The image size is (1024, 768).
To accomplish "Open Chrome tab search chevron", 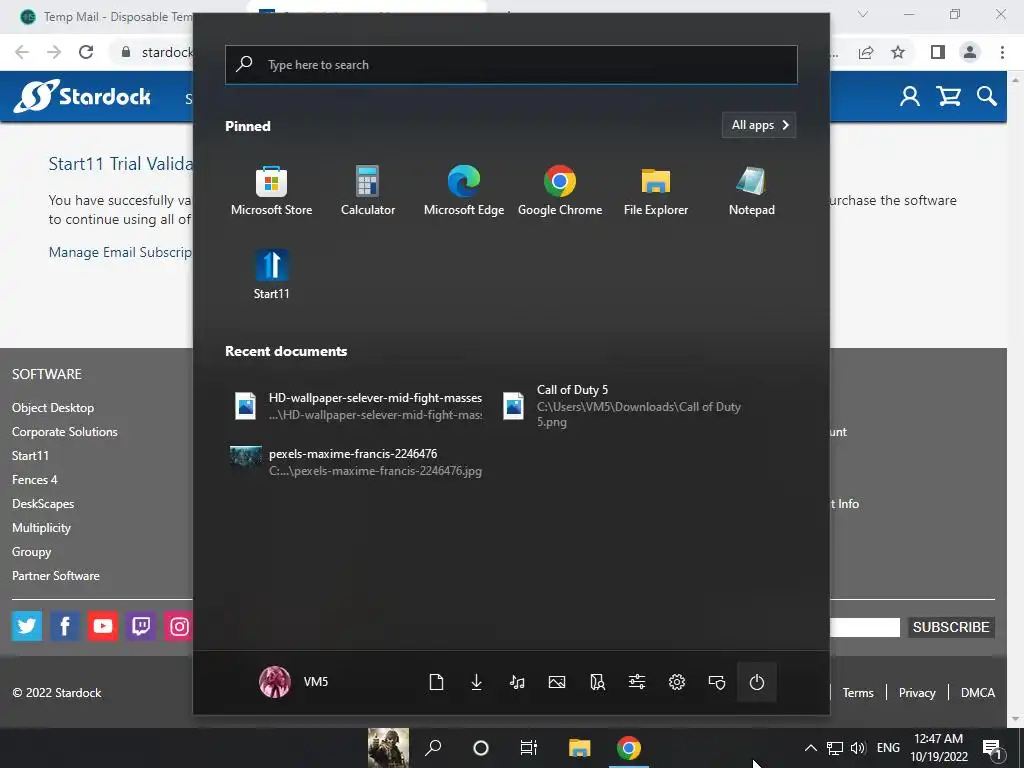I will [863, 14].
